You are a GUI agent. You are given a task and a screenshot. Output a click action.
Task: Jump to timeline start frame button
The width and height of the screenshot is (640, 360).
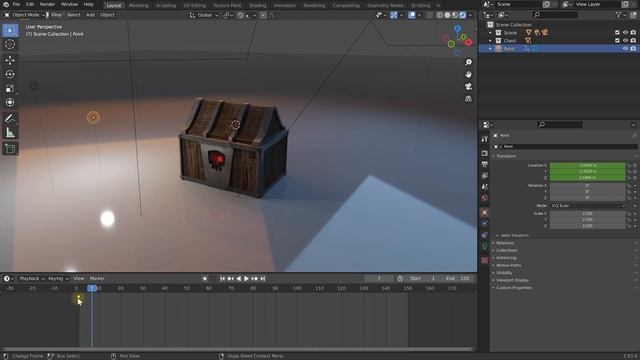click(x=222, y=278)
